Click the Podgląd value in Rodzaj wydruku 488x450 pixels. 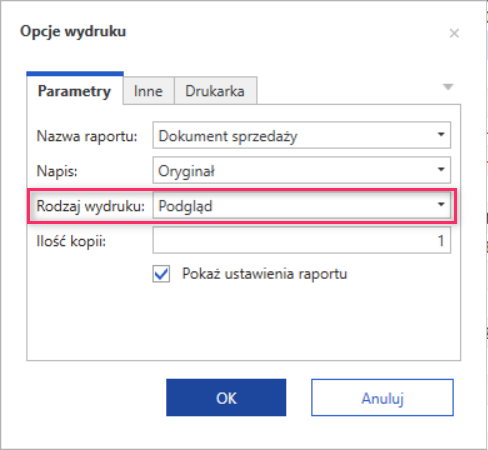click(185, 206)
